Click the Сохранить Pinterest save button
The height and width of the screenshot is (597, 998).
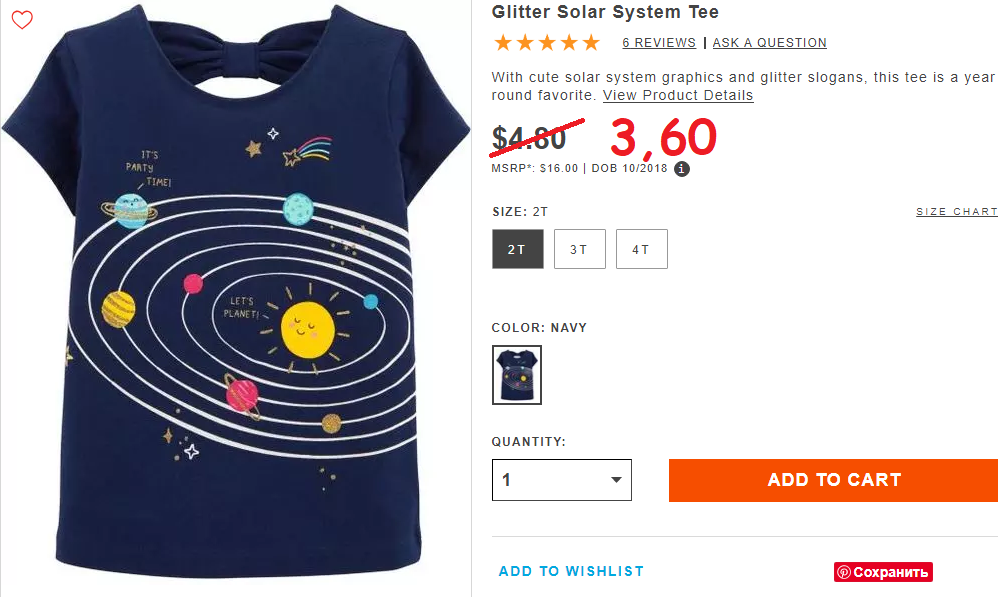[883, 572]
